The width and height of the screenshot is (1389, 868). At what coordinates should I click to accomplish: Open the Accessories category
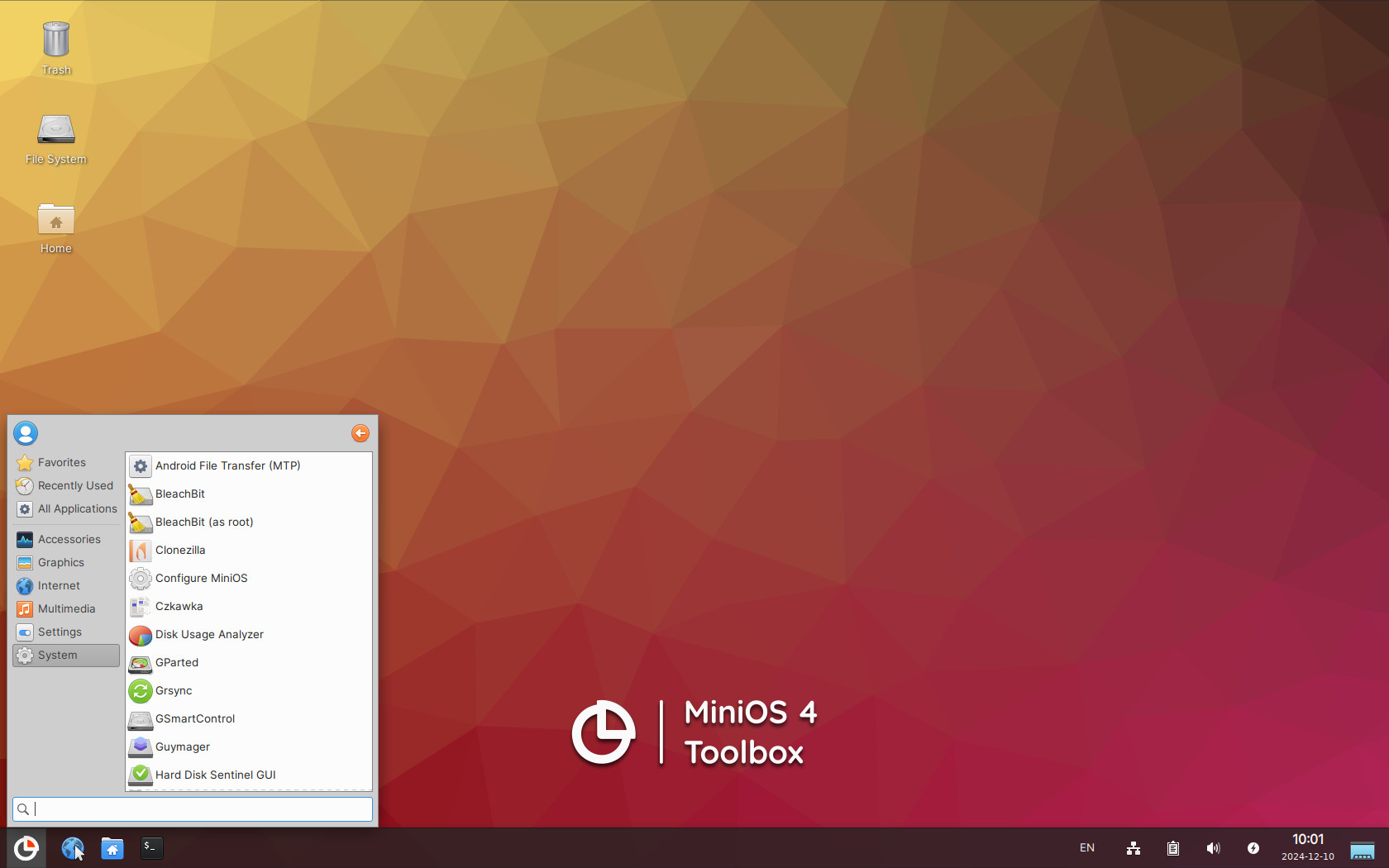pyautogui.click(x=66, y=539)
